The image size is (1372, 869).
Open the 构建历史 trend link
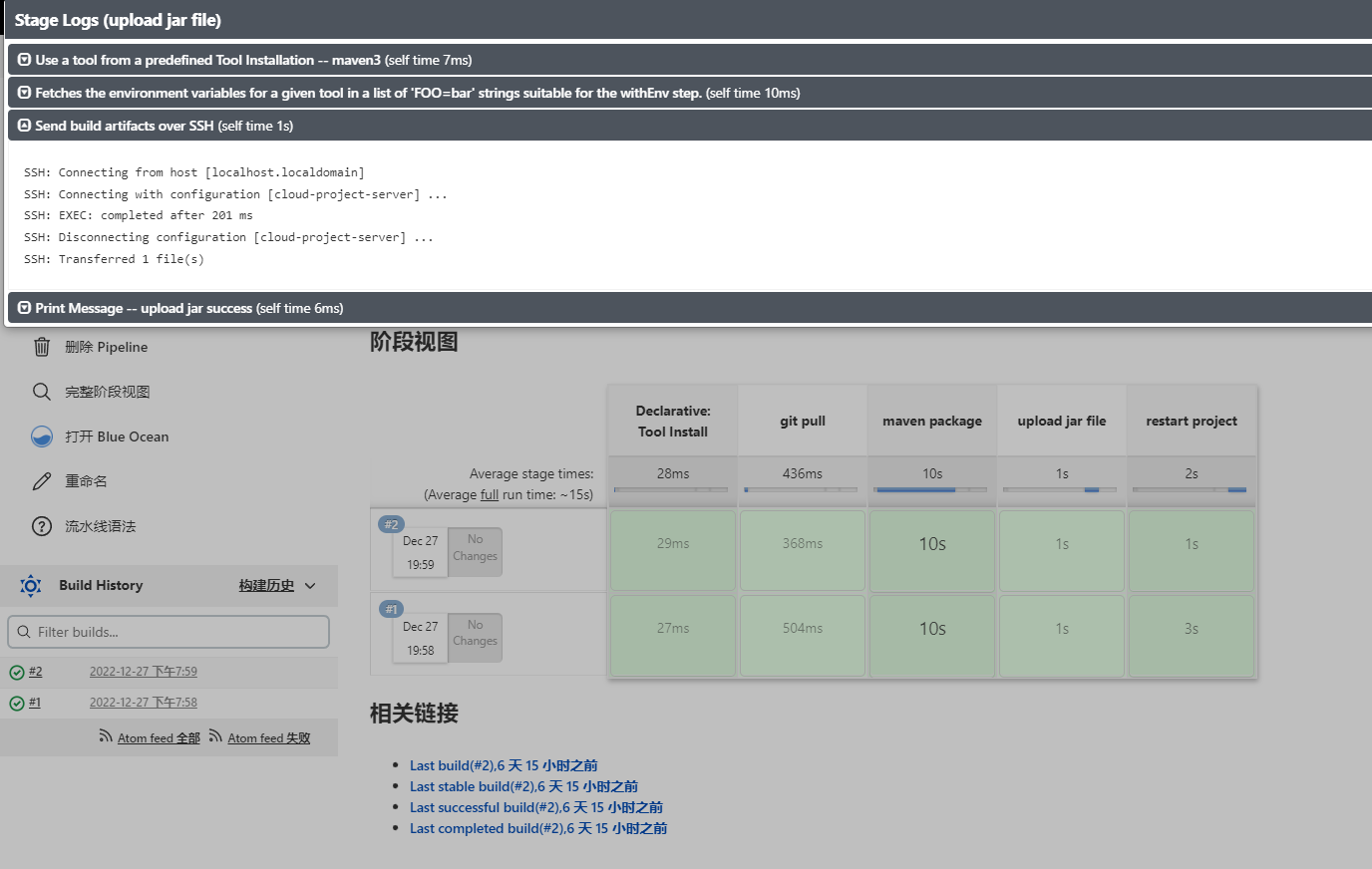coord(266,586)
